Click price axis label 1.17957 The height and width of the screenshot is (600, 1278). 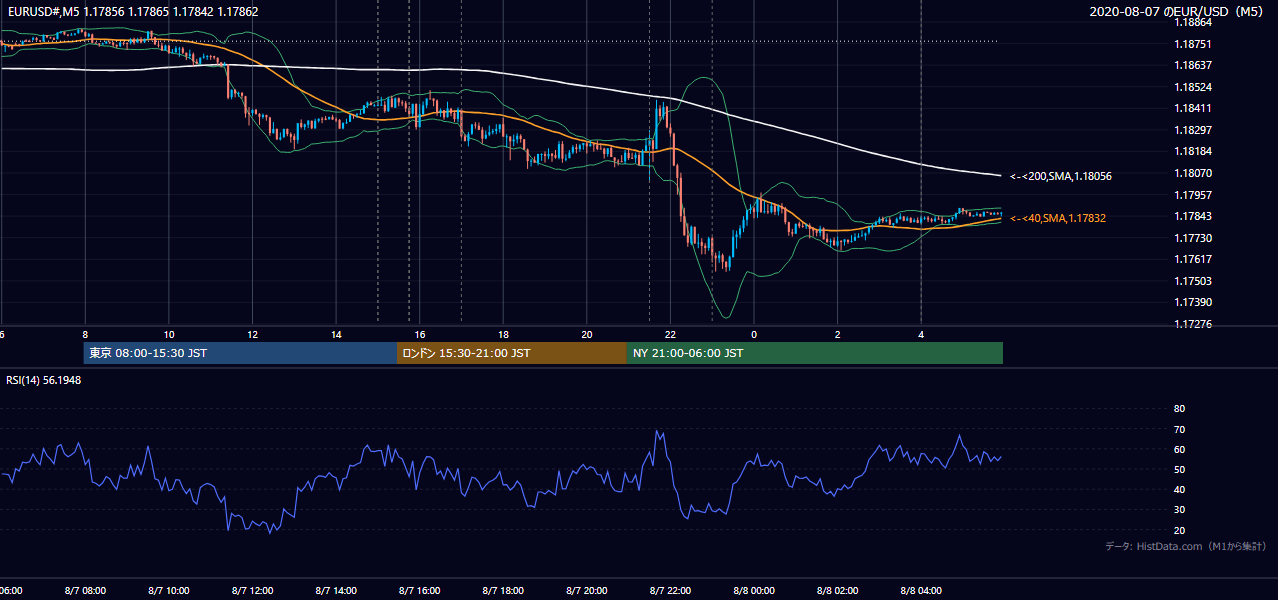click(x=1195, y=195)
